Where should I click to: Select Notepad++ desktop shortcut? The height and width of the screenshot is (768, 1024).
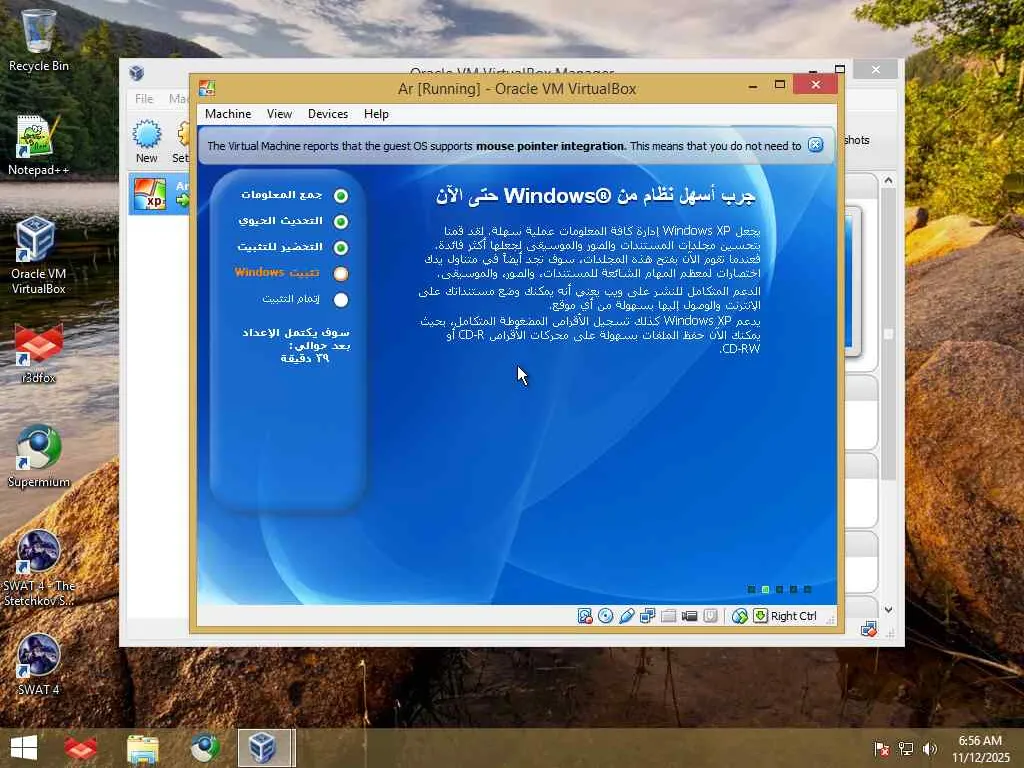click(x=39, y=145)
